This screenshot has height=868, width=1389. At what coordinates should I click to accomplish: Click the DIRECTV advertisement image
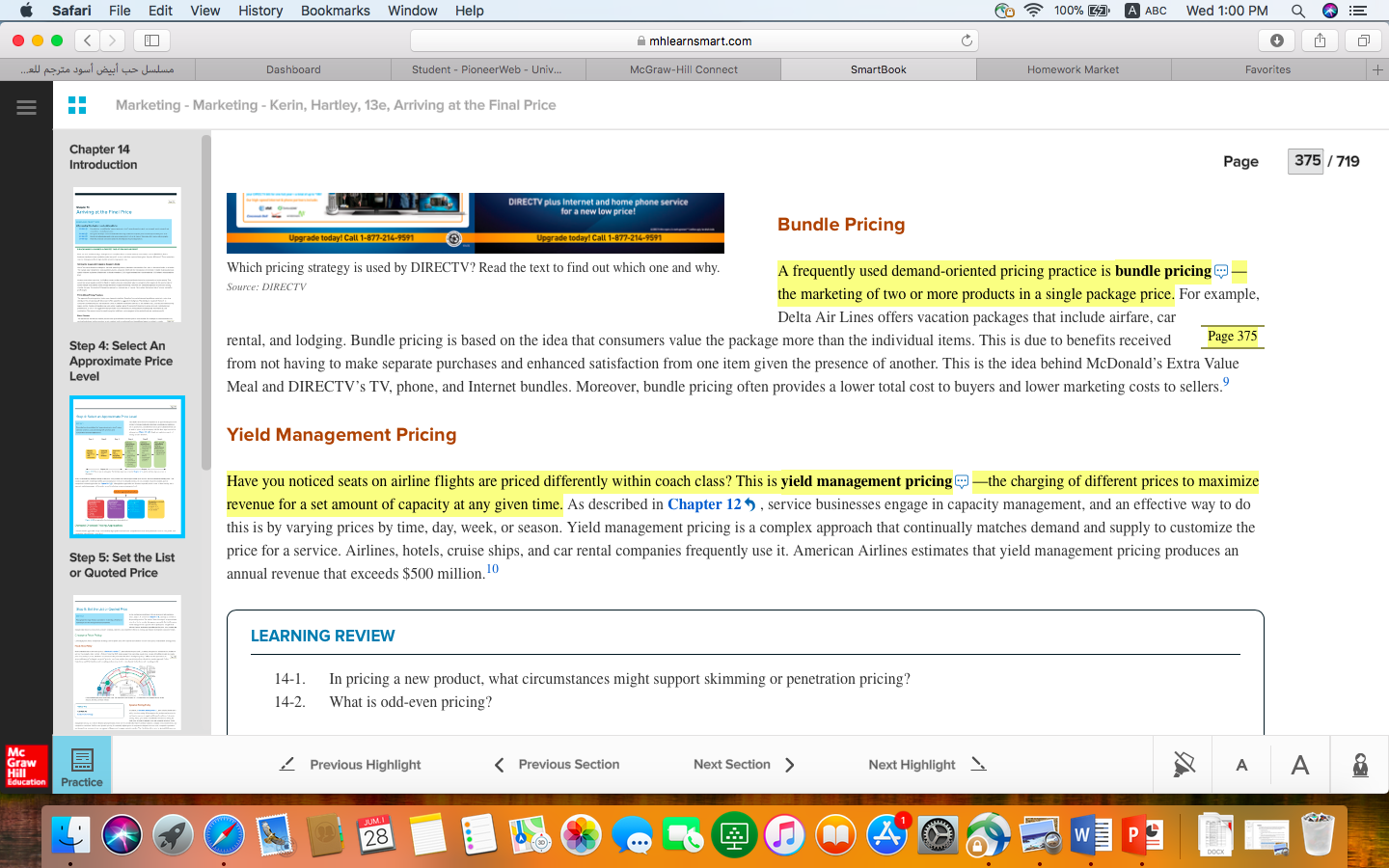tap(476, 223)
